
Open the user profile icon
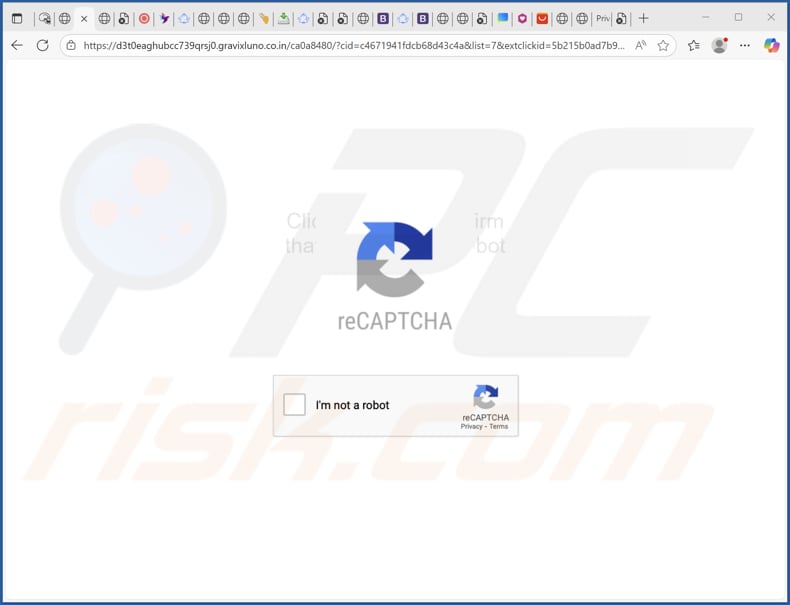pyautogui.click(x=719, y=45)
